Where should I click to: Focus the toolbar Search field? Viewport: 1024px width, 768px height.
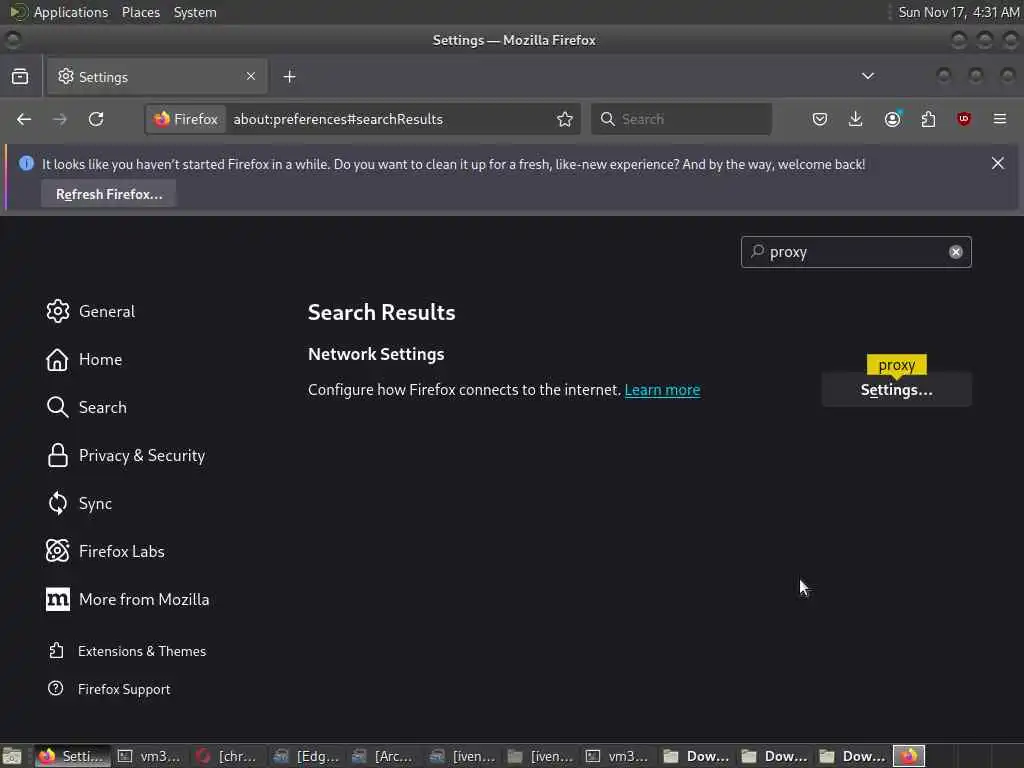[x=681, y=119]
